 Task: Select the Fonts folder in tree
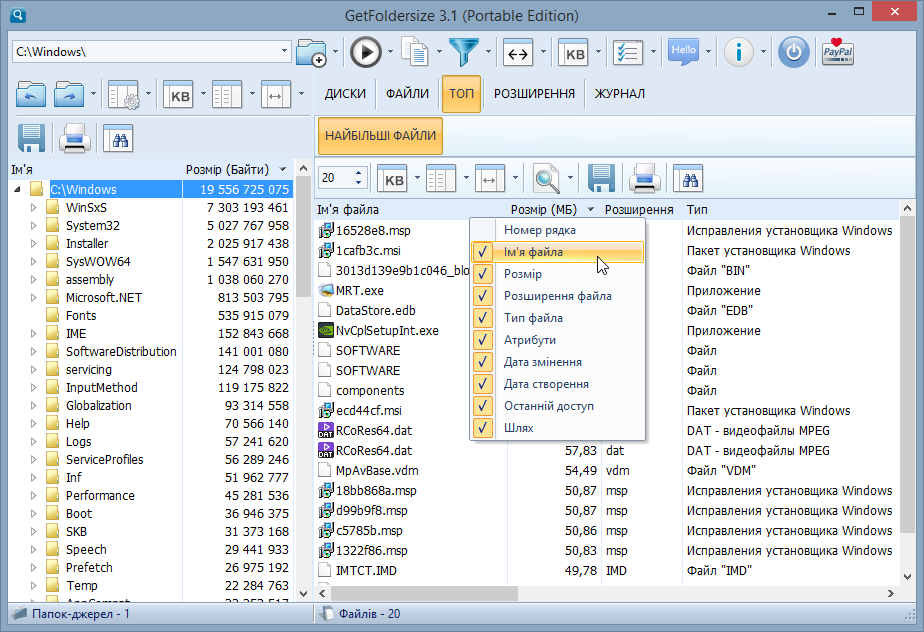point(81,316)
